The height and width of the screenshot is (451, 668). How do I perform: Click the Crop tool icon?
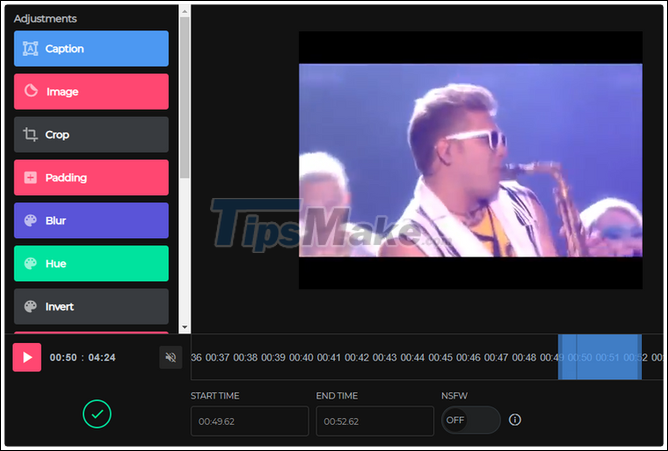pyautogui.click(x=30, y=135)
